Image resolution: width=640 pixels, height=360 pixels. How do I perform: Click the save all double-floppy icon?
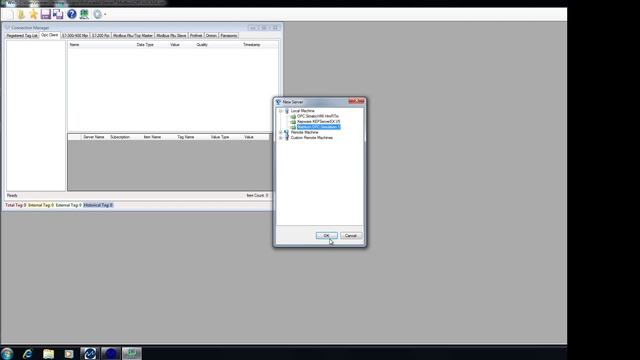[58, 14]
